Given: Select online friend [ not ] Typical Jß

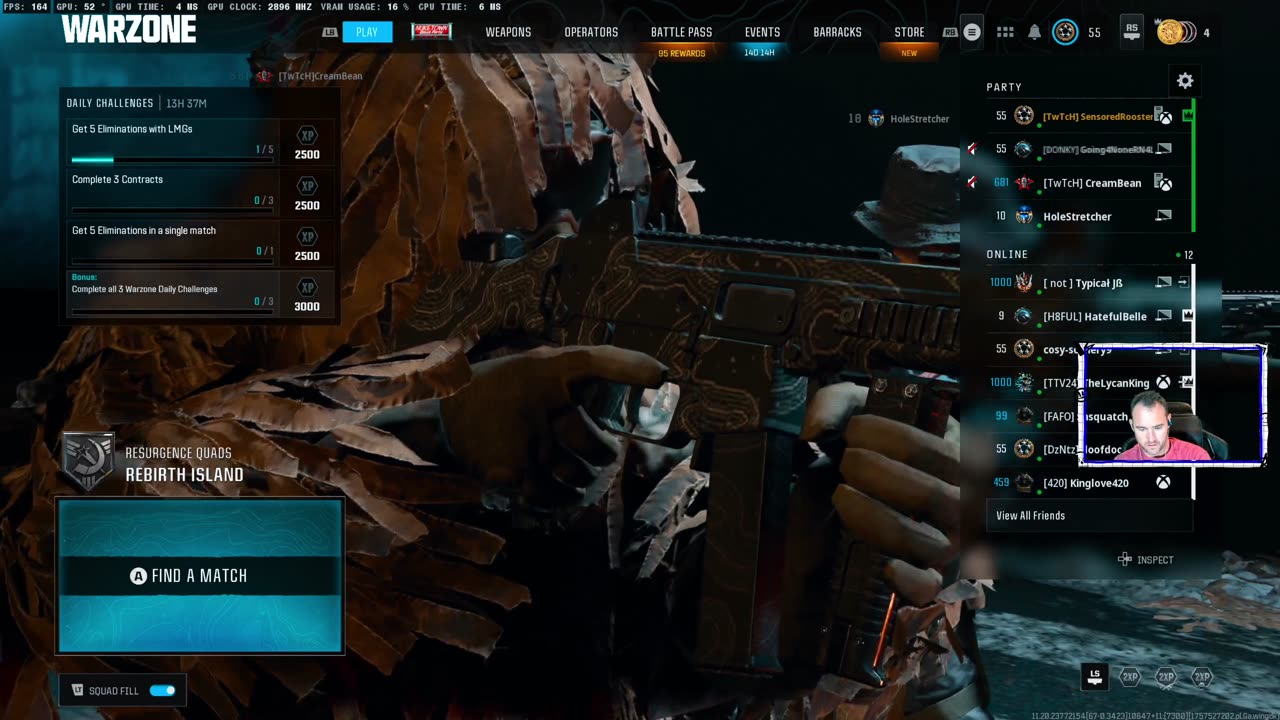Looking at the screenshot, I should (x=1089, y=283).
